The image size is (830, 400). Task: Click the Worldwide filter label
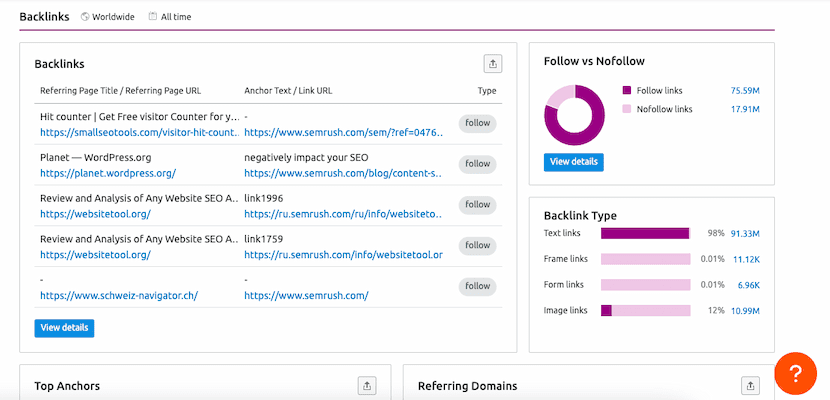tap(113, 17)
